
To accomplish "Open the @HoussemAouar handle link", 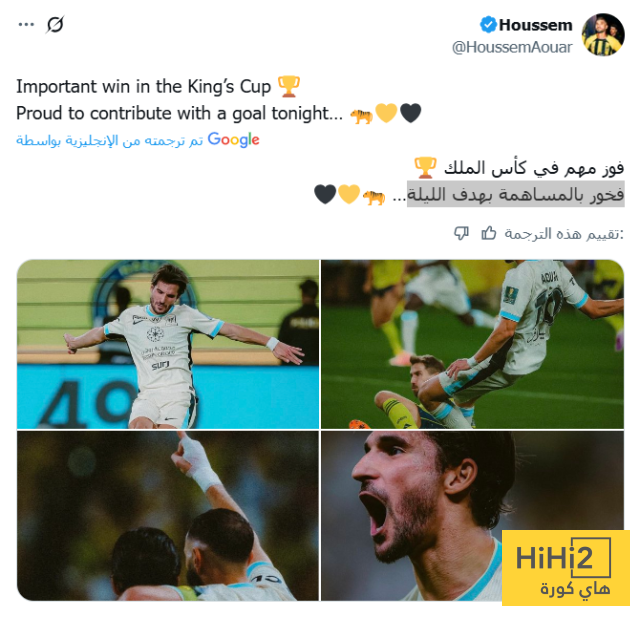I will click(x=512, y=47).
